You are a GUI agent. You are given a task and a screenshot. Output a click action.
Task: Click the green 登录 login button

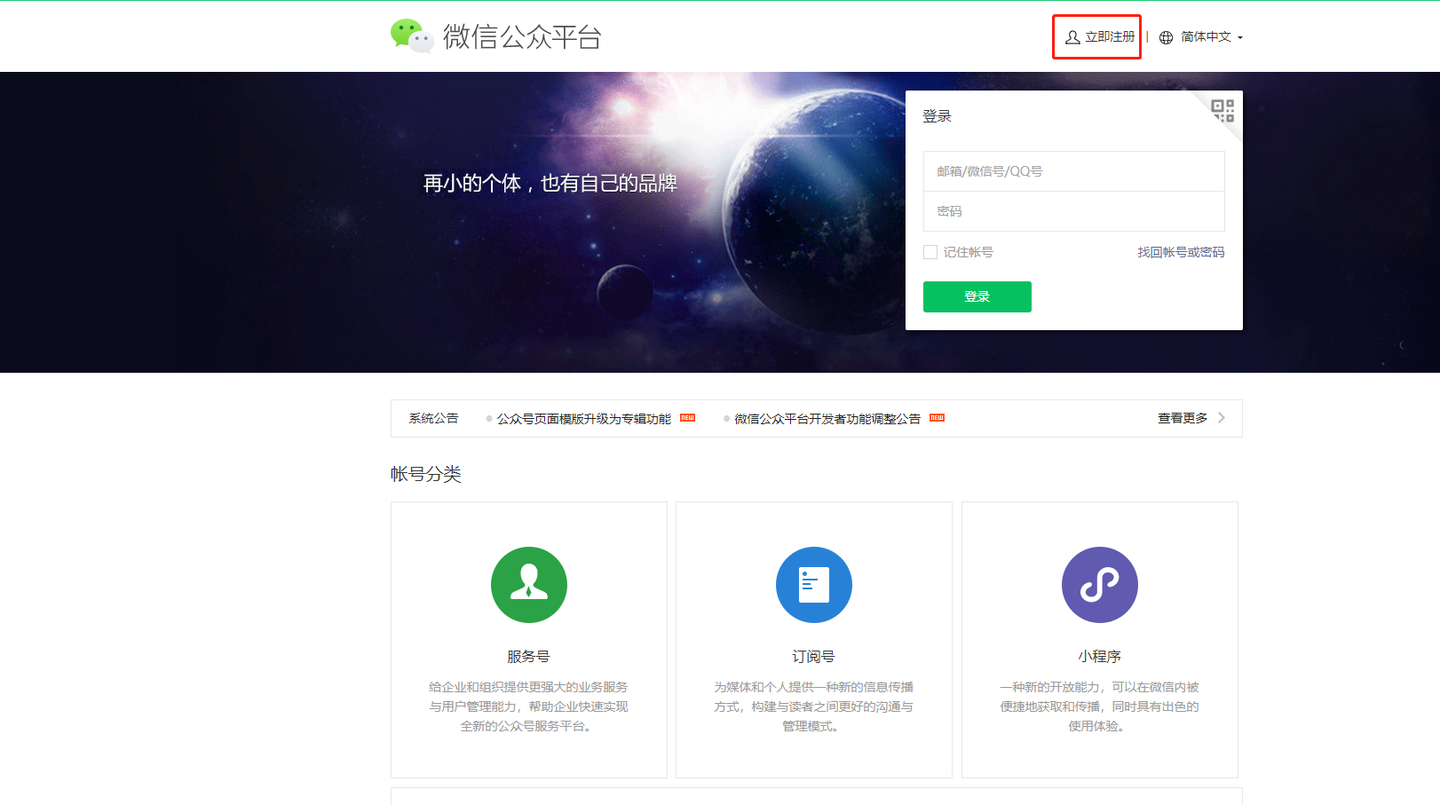point(976,296)
